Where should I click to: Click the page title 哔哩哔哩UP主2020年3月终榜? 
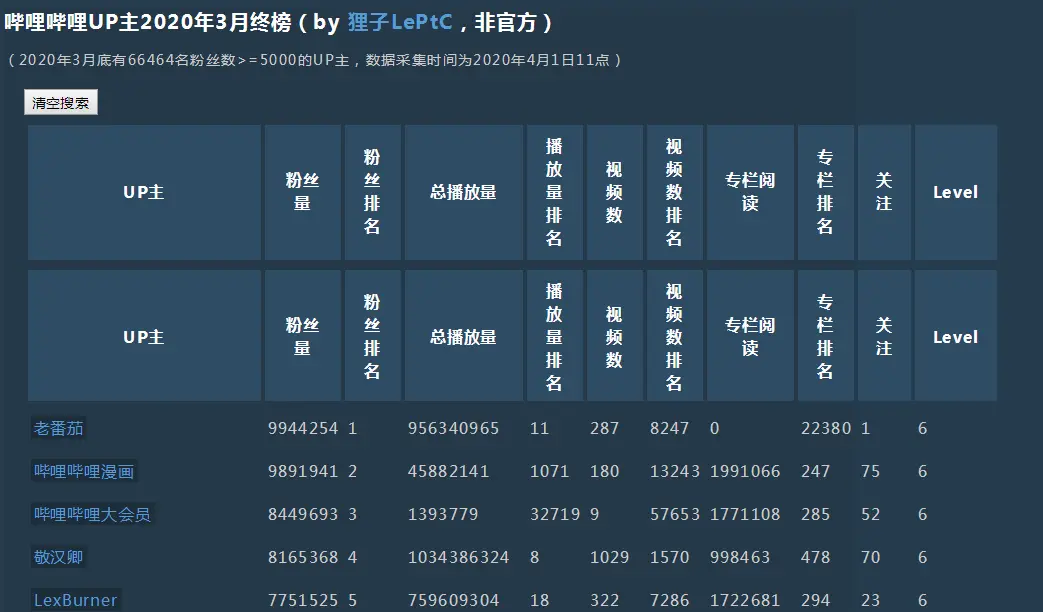pyautogui.click(x=148, y=23)
